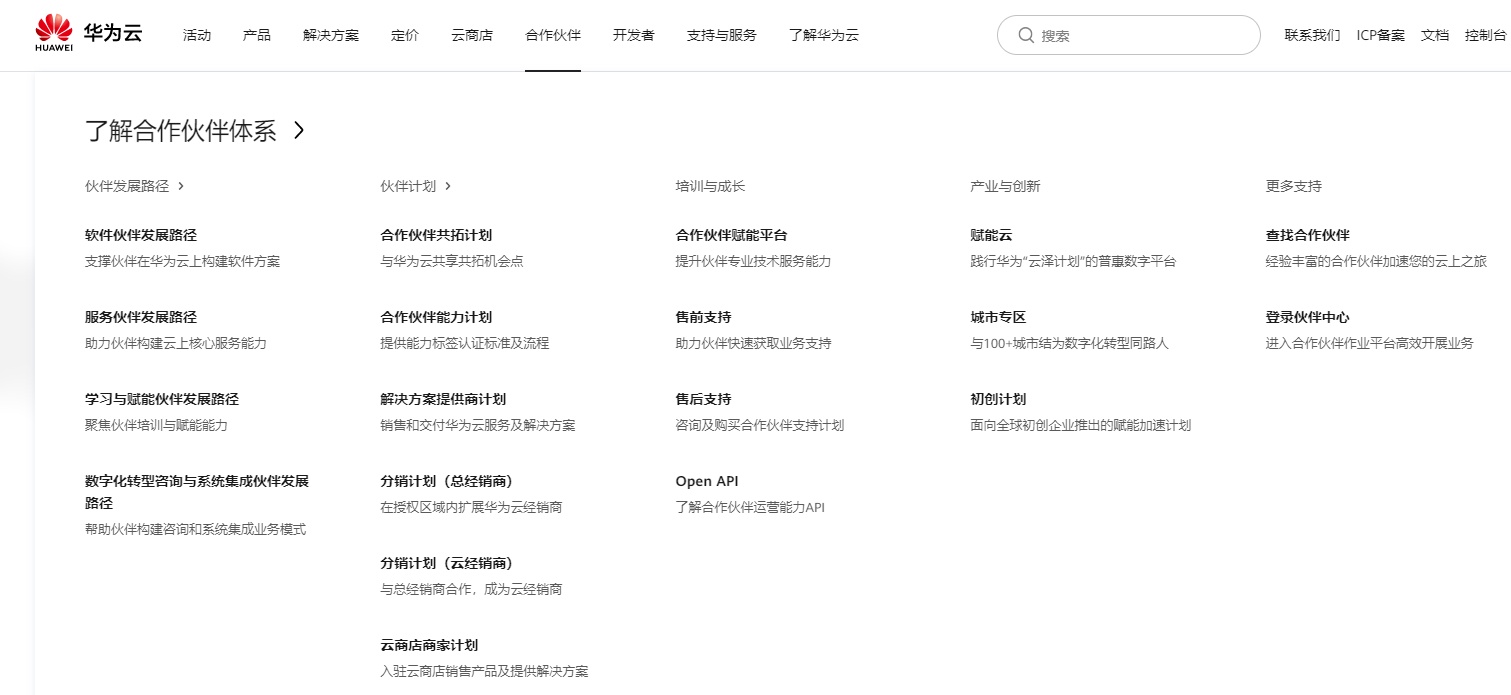Open 解决方案提供商计划
Viewport: 1511px width, 695px height.
443,399
